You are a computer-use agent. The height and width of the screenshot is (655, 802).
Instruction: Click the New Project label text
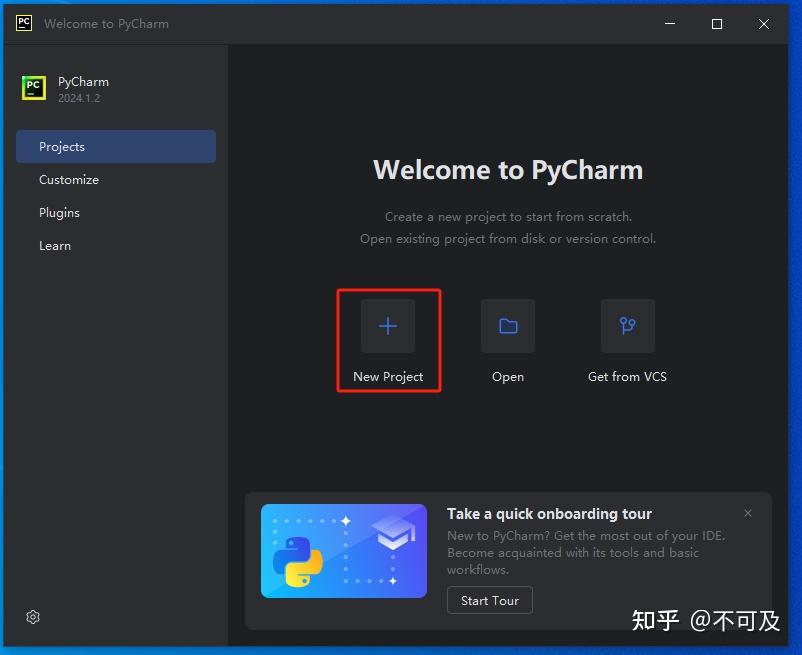click(387, 376)
